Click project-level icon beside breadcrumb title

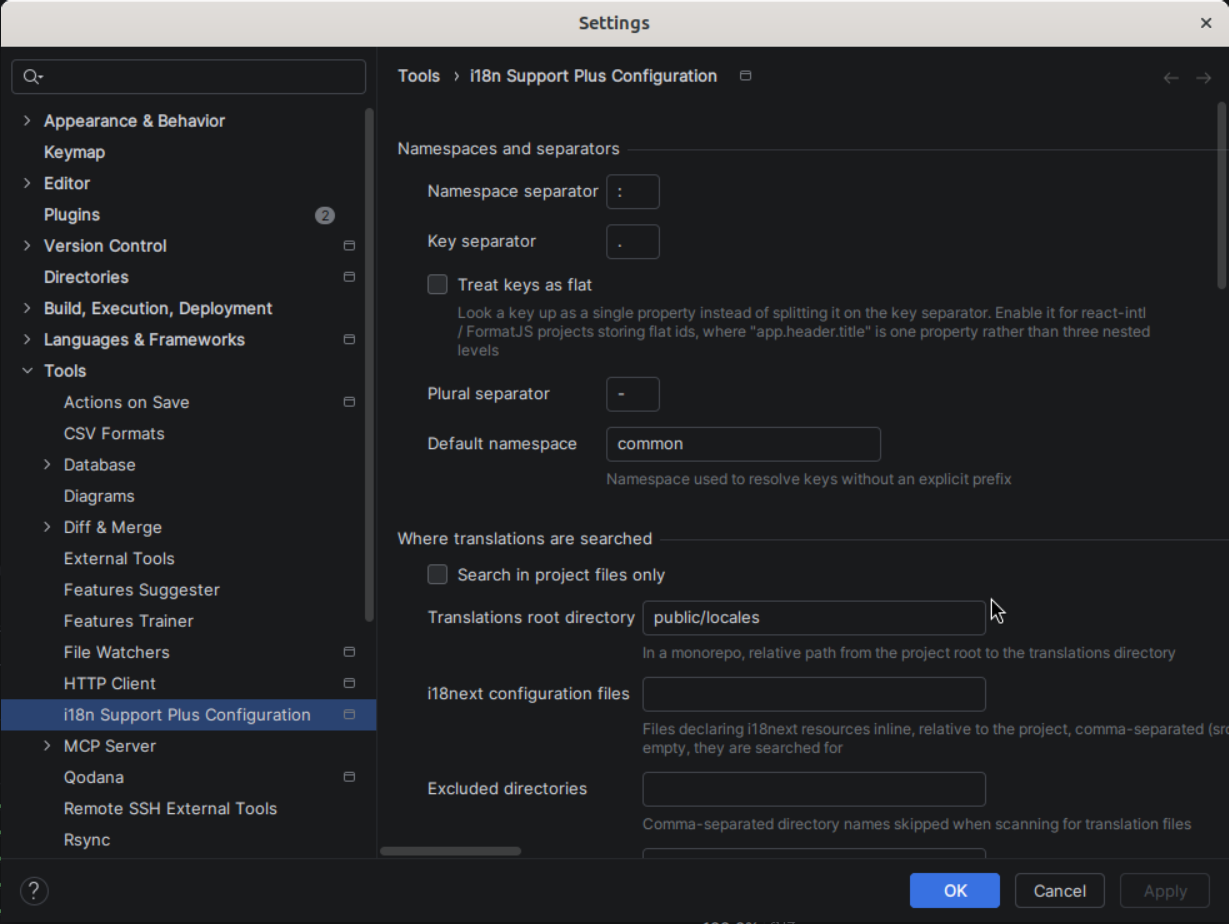[x=745, y=76]
